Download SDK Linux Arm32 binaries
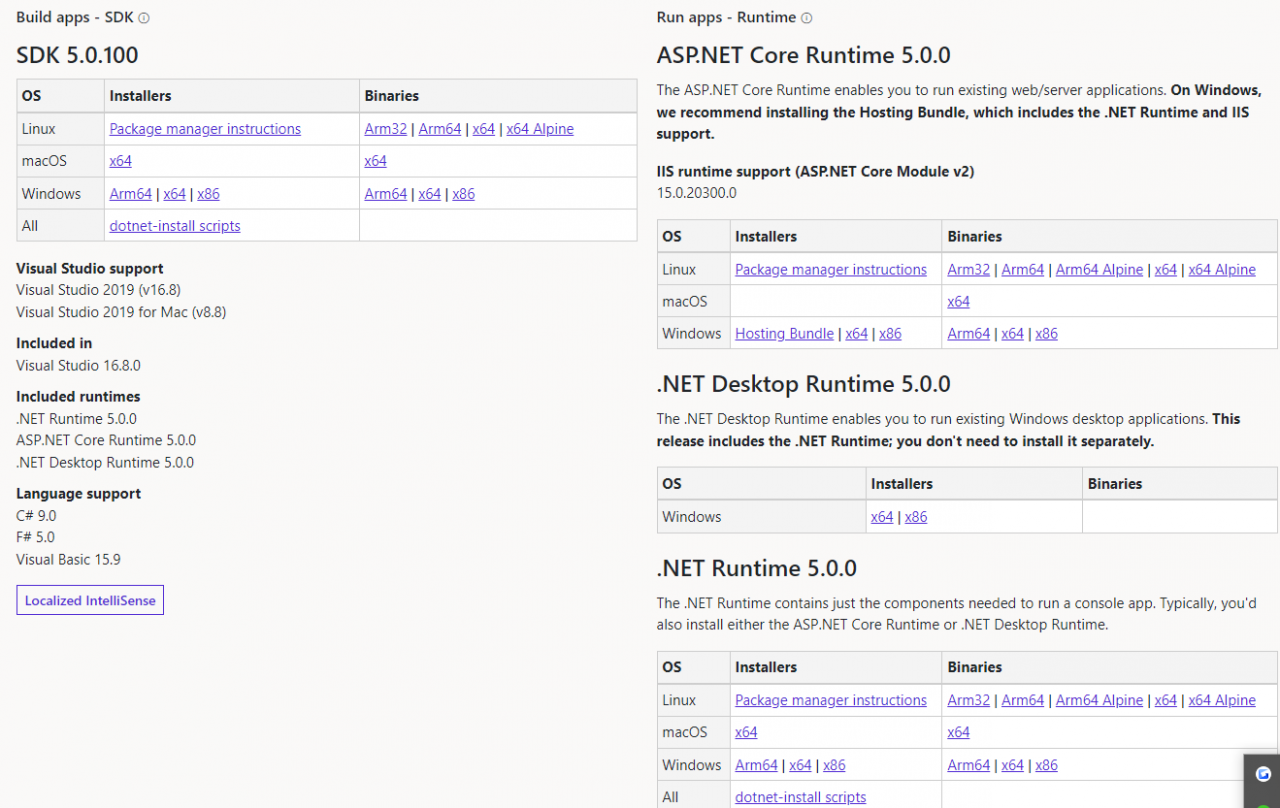 (386, 129)
